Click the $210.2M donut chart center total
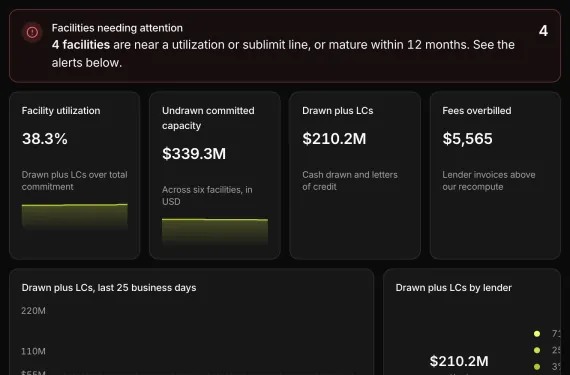The image size is (570, 375). [x=459, y=361]
